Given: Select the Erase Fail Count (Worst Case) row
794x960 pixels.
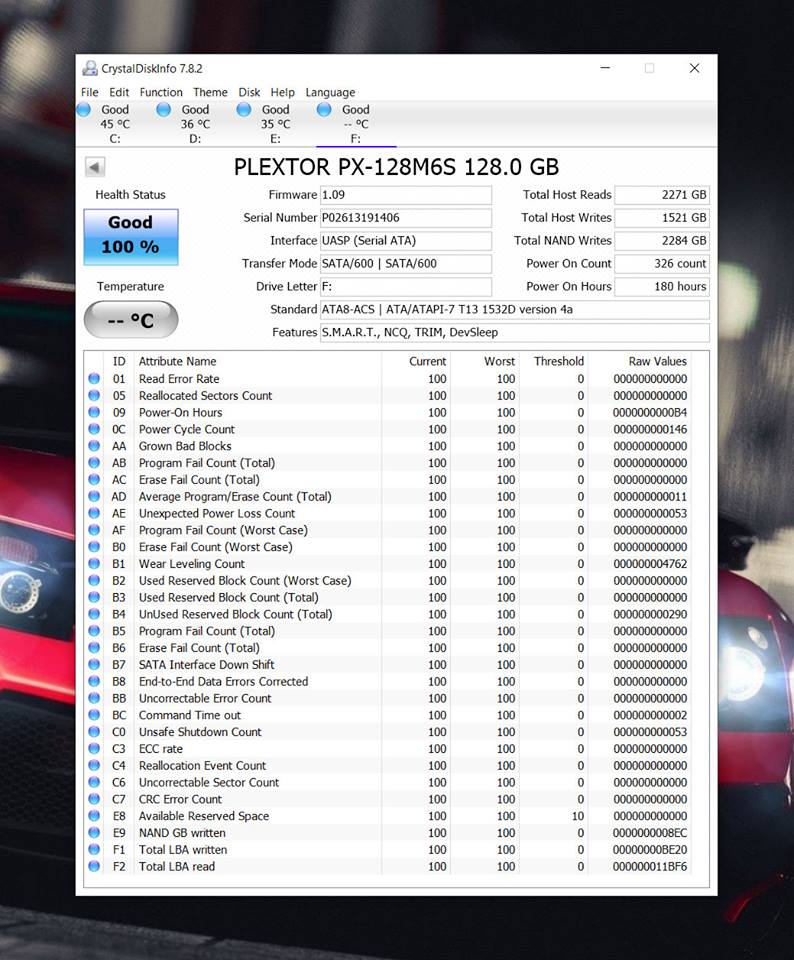Looking at the screenshot, I should coord(388,547).
